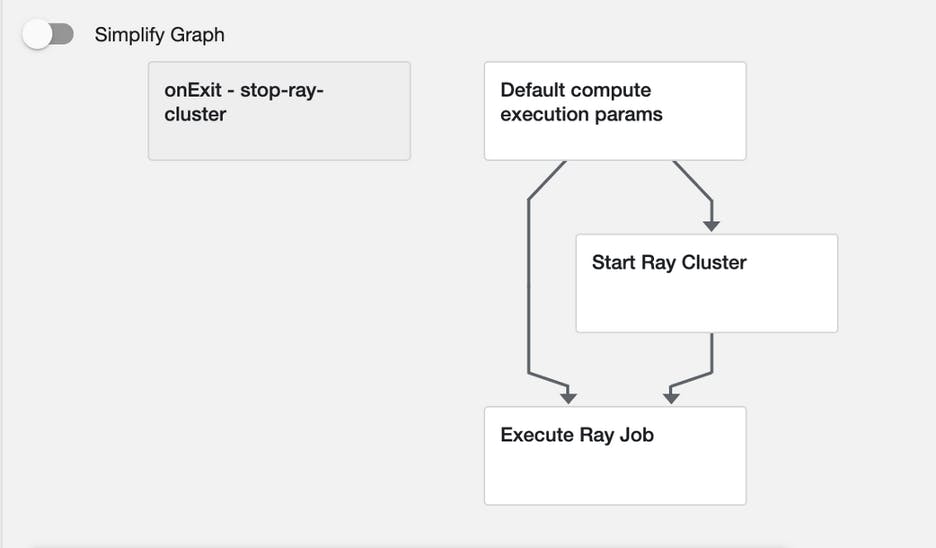Click the long vertical edge to Execute Ray Job

point(528,290)
